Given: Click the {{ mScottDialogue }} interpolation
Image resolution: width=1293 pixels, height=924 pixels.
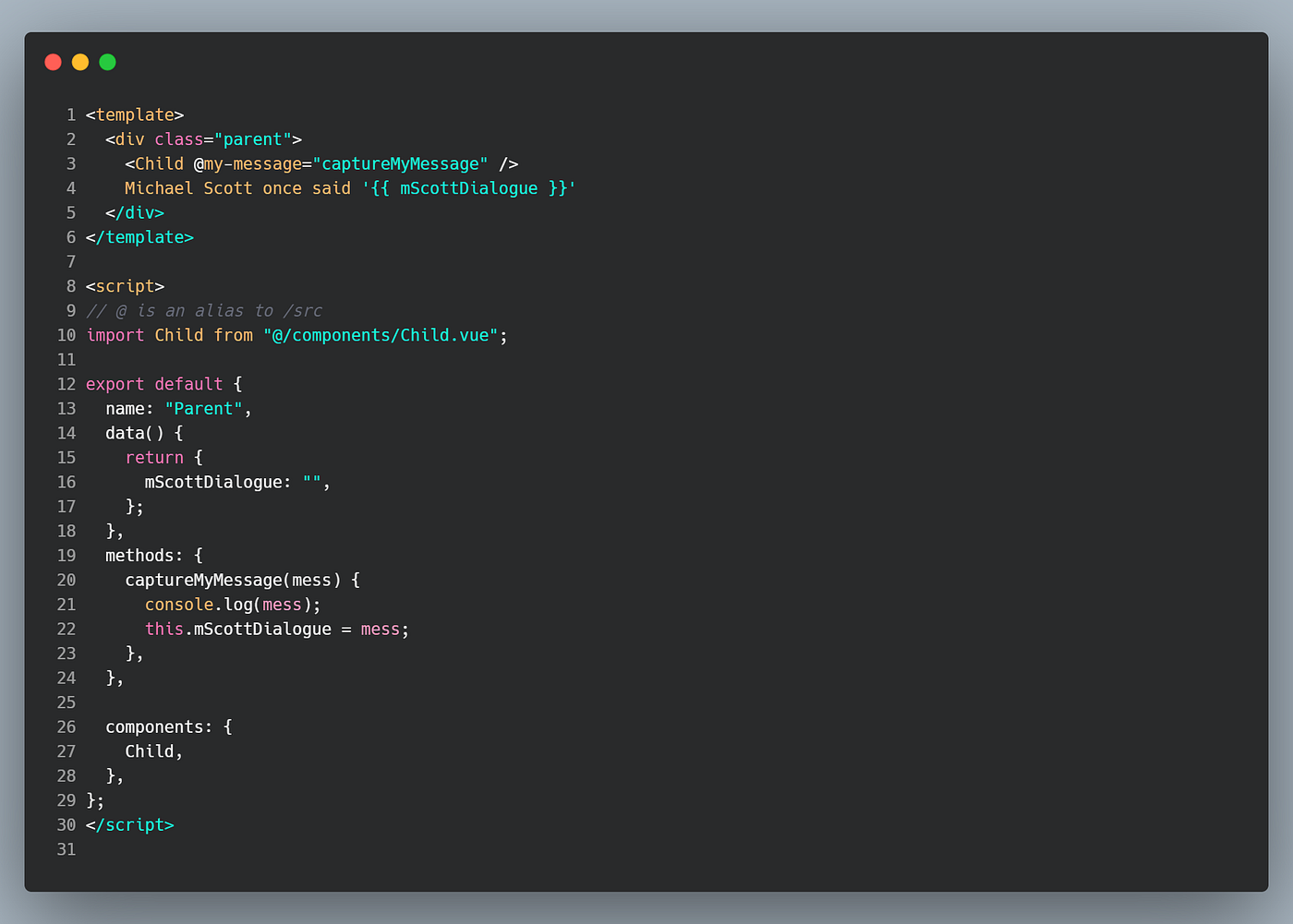Looking at the screenshot, I should [469, 188].
